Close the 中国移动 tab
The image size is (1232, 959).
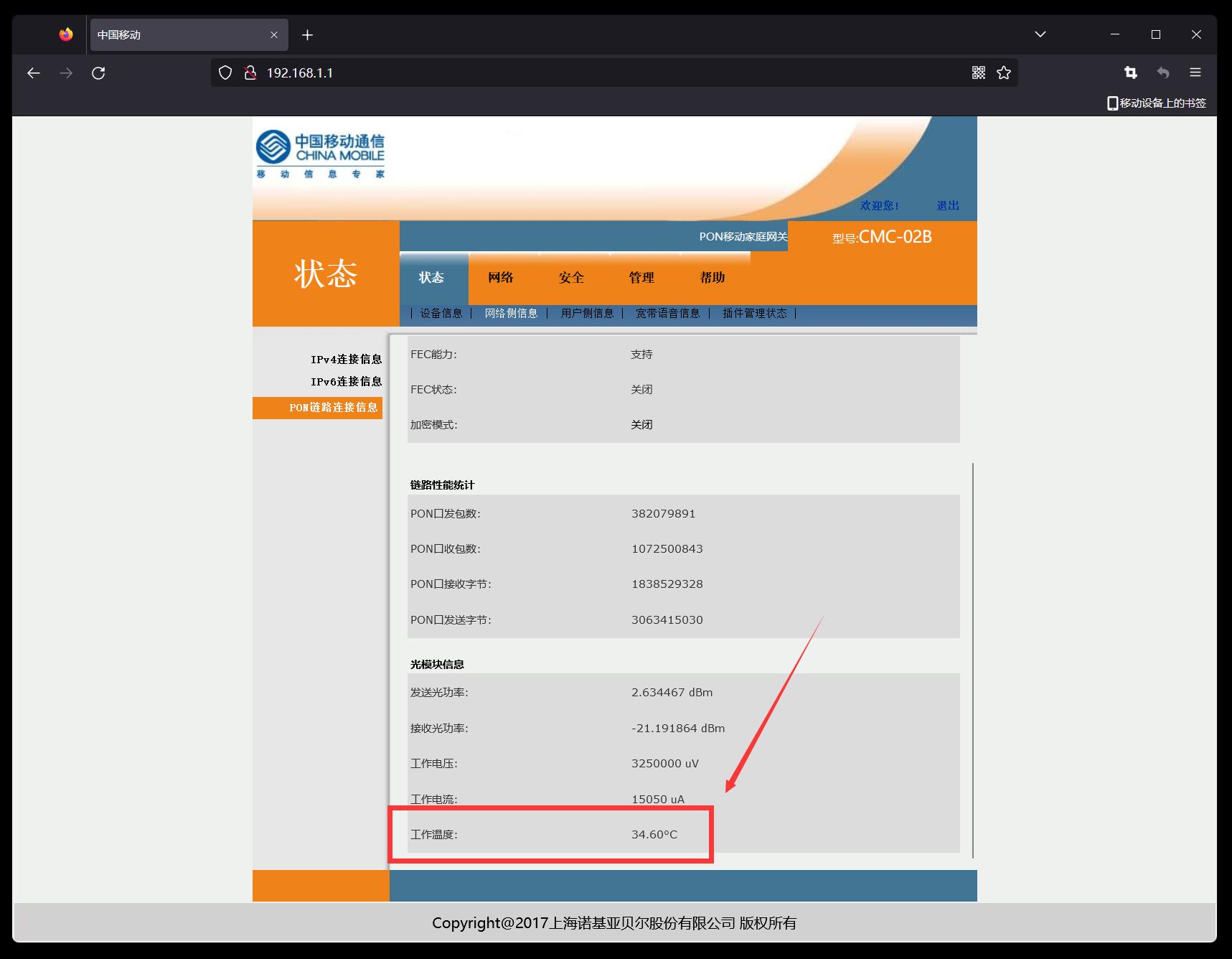pyautogui.click(x=274, y=35)
